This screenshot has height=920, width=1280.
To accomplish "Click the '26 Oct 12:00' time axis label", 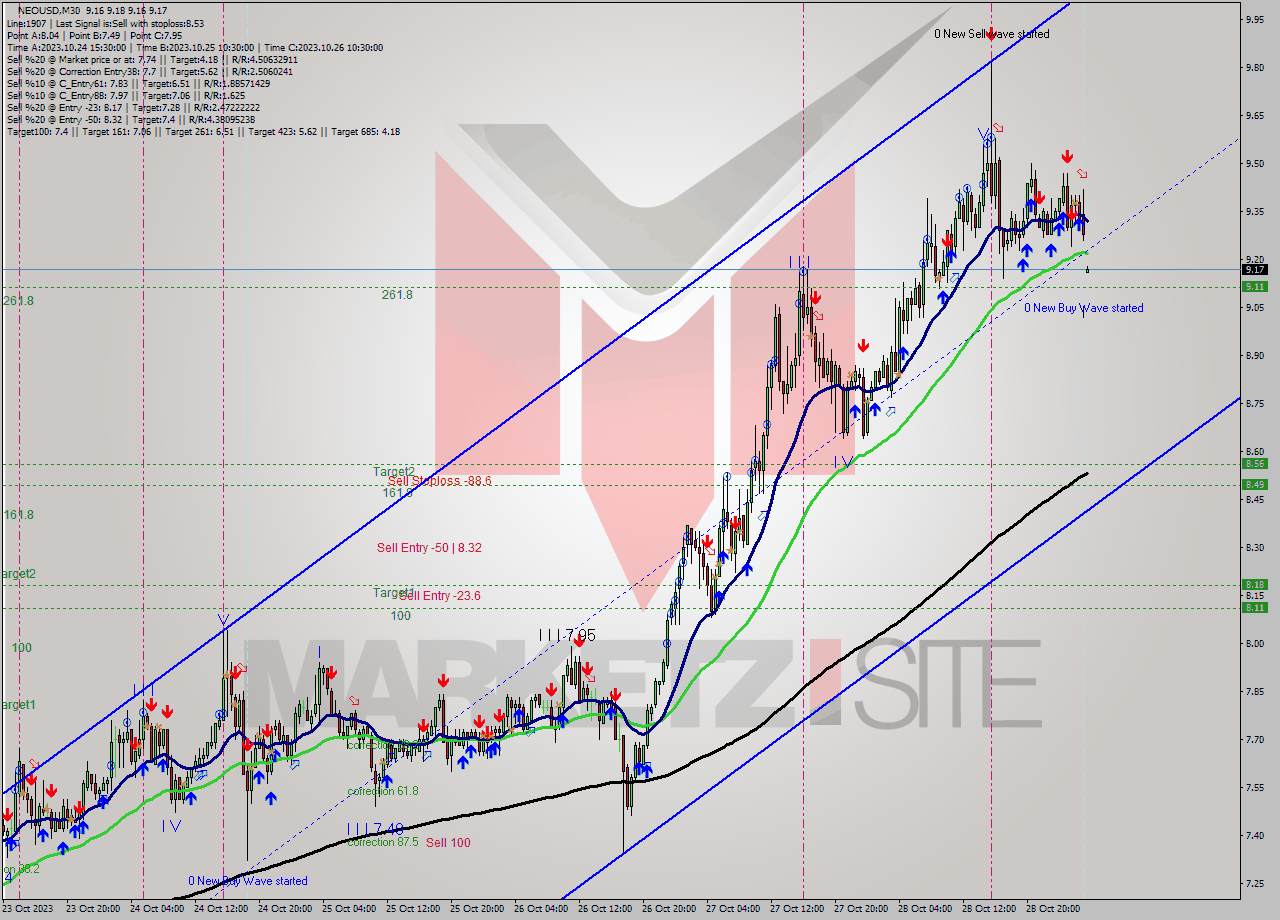I will pyautogui.click(x=605, y=909).
